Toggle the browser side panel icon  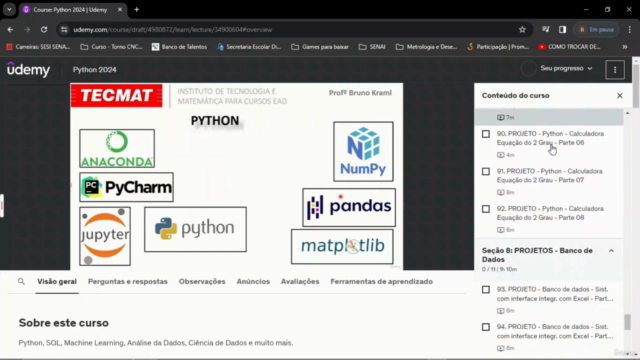coord(562,29)
